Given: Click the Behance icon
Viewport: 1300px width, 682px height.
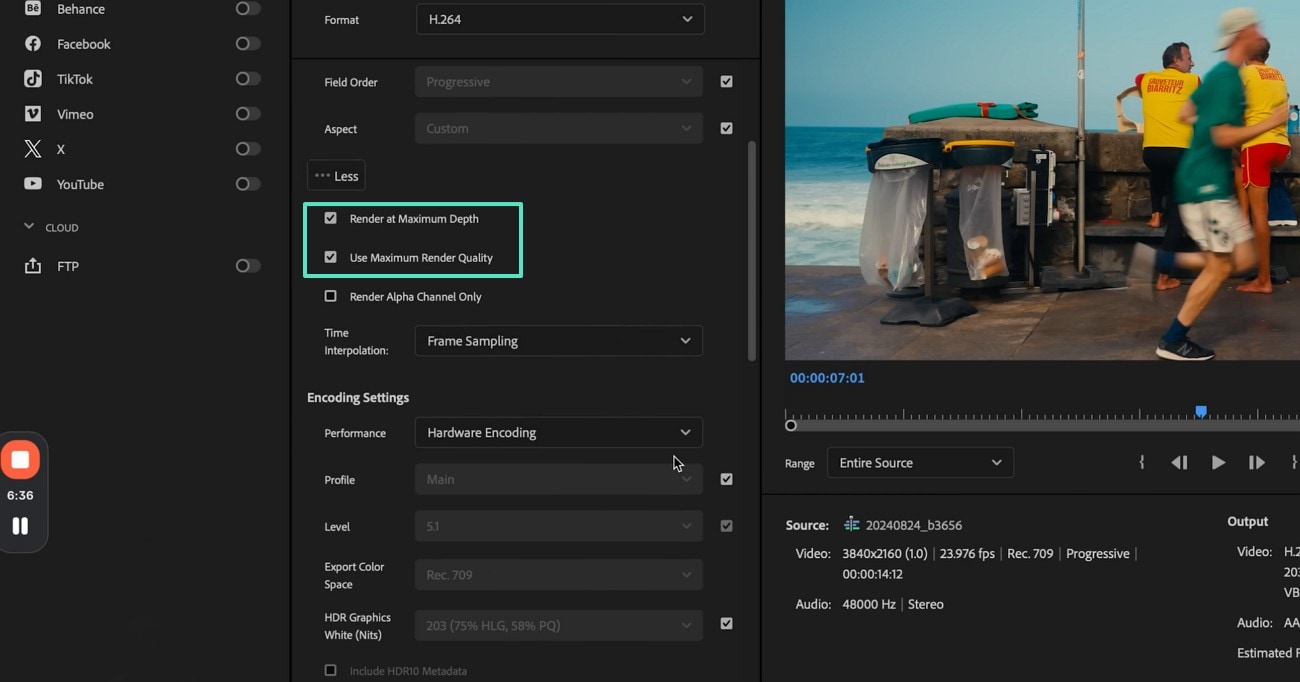Looking at the screenshot, I should click(x=33, y=9).
